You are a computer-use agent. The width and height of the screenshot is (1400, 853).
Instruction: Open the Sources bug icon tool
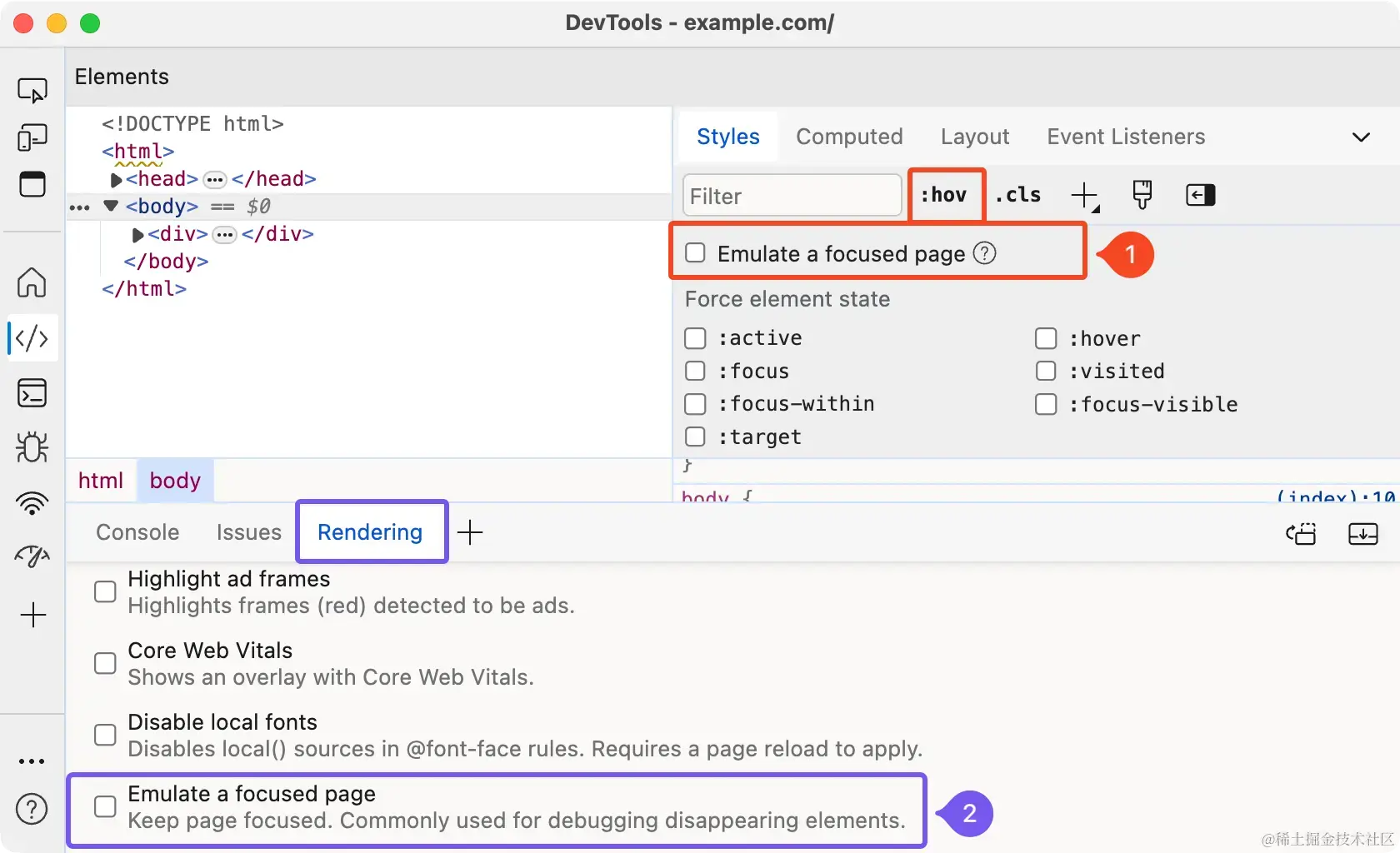(x=32, y=448)
